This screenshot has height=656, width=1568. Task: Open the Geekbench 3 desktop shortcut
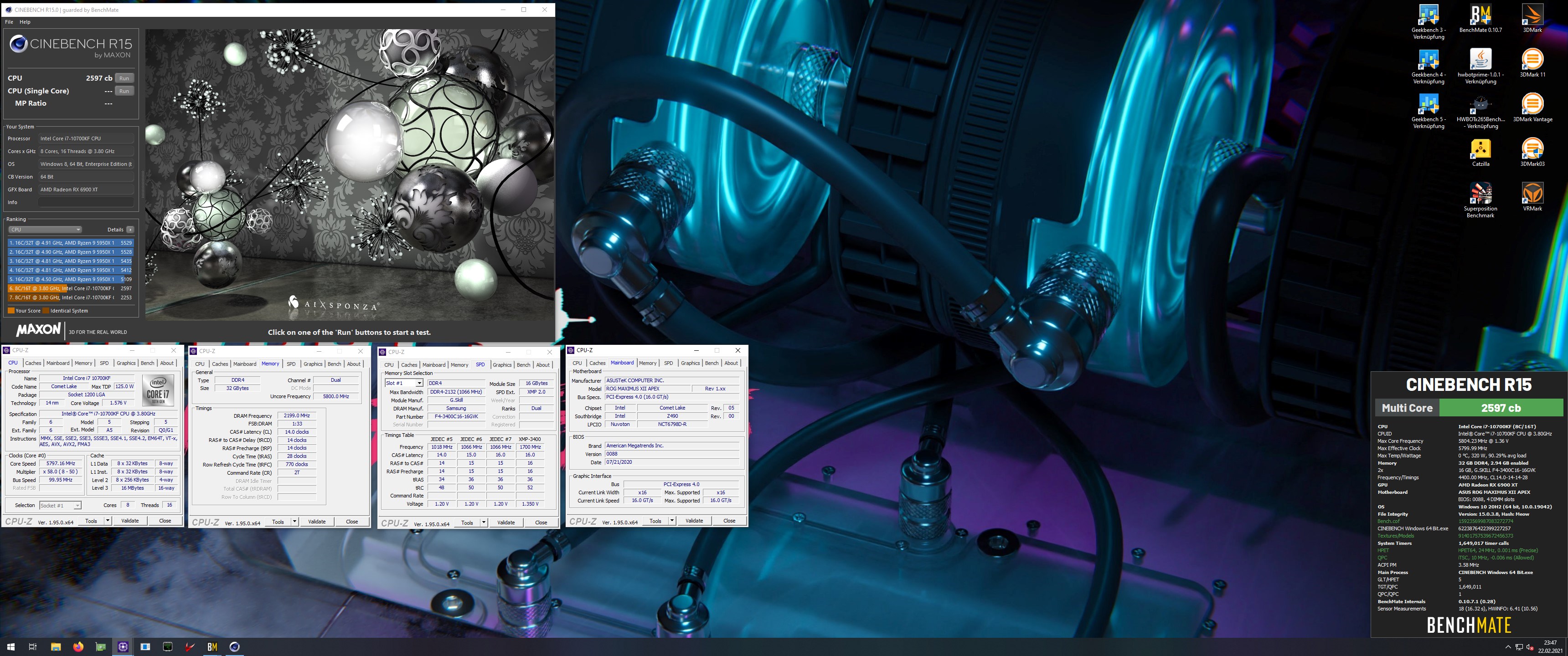tap(1428, 22)
